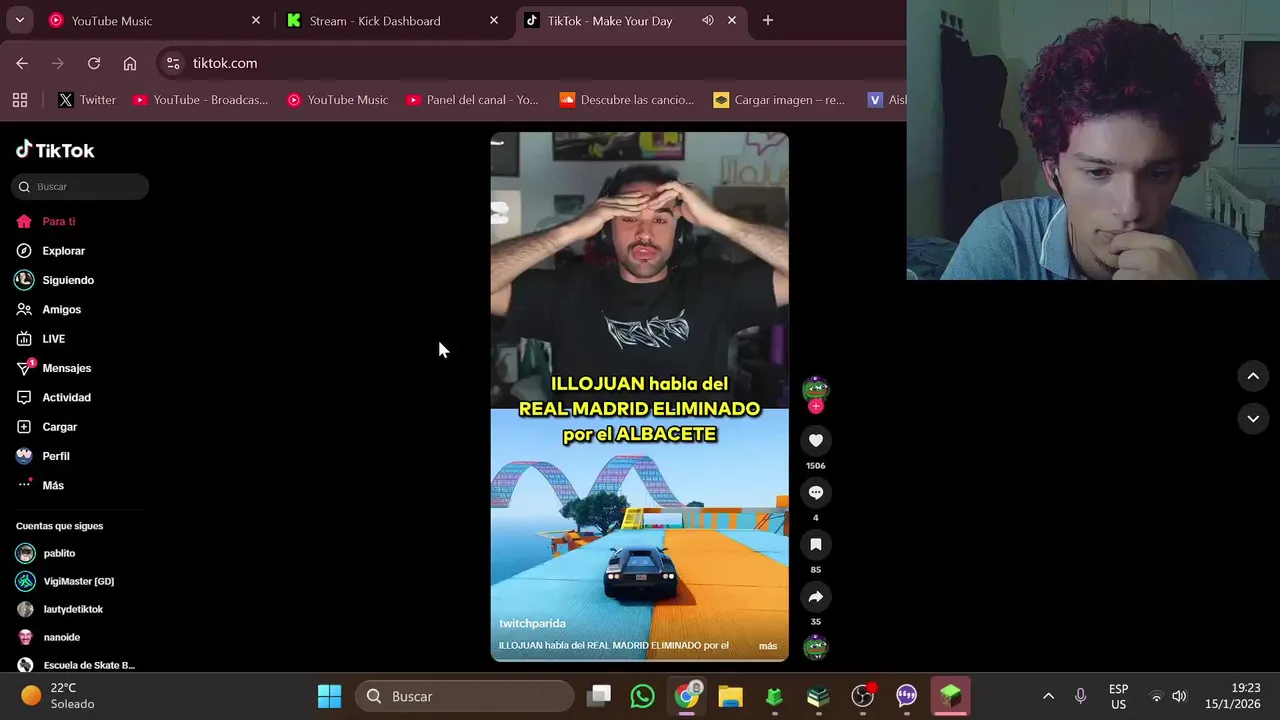View site information icon in address bar
The image size is (1280, 720).
click(173, 63)
